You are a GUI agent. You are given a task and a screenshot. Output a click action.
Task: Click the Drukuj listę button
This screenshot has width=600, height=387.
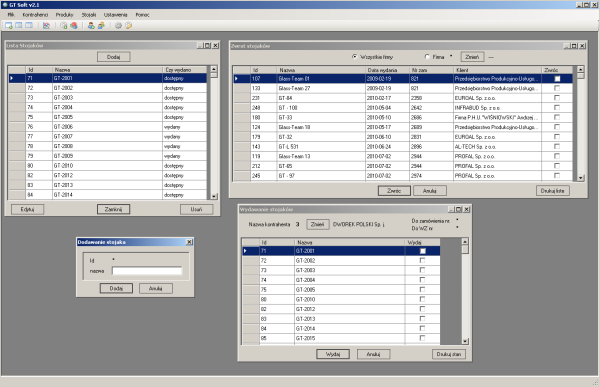coord(553,191)
